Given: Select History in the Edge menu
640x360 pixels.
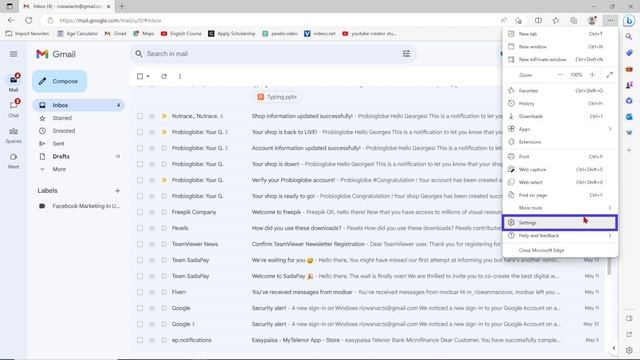Looking at the screenshot, I should (560, 104).
